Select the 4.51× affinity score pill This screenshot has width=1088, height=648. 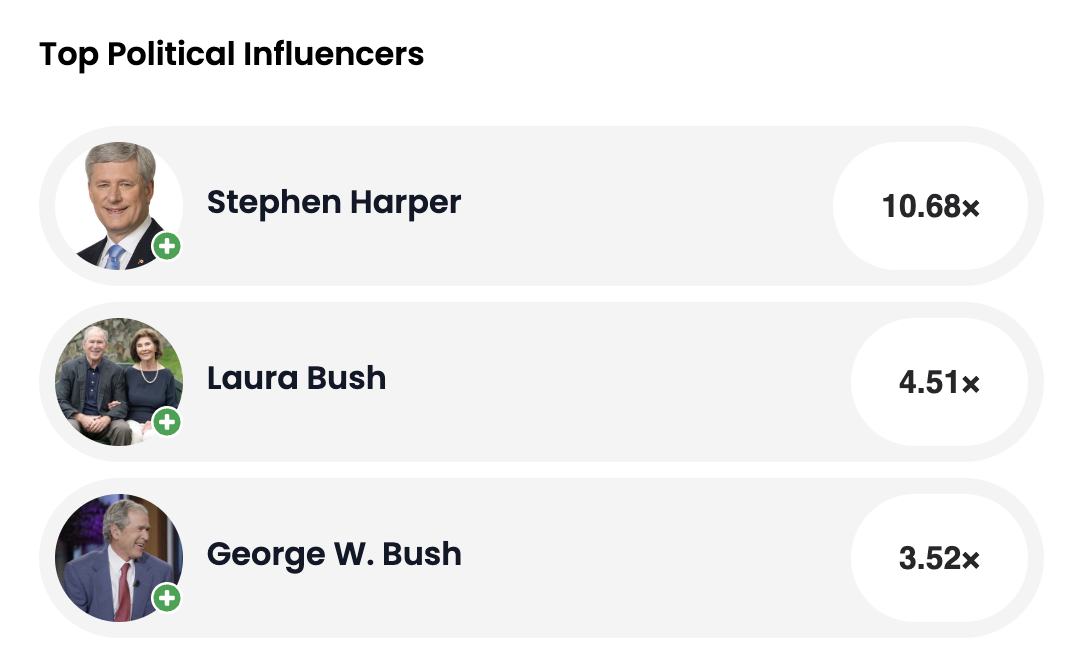pos(938,382)
